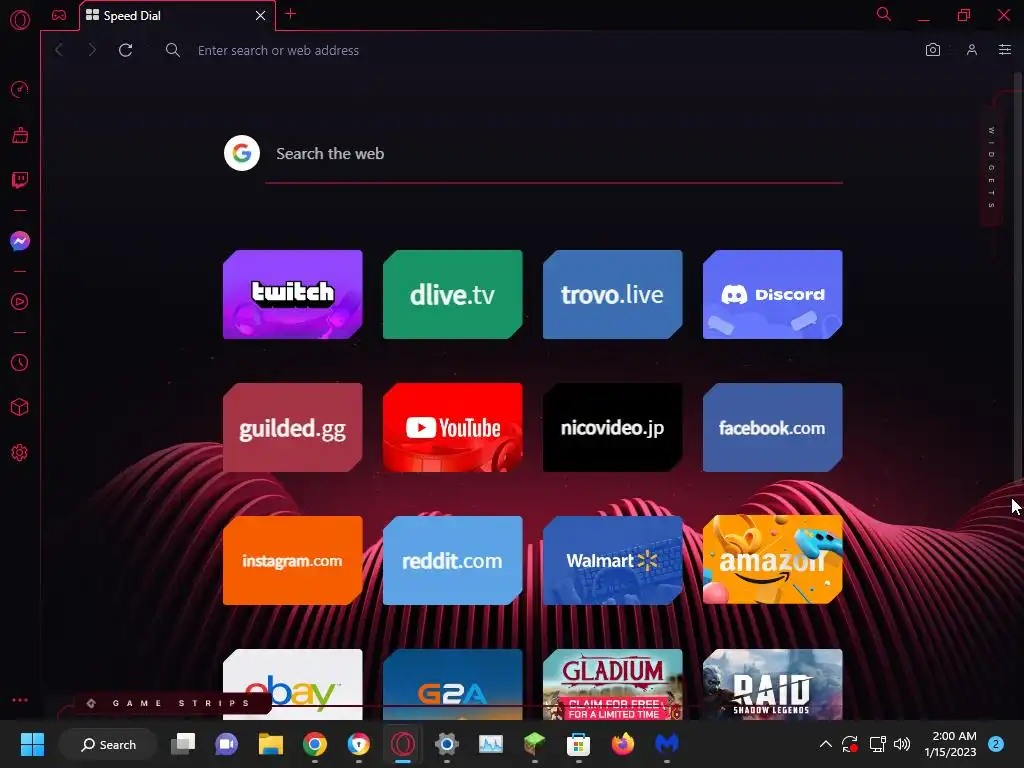Open the volume speaker tray icon
Image resolution: width=1024 pixels, height=768 pixels.
tap(902, 744)
